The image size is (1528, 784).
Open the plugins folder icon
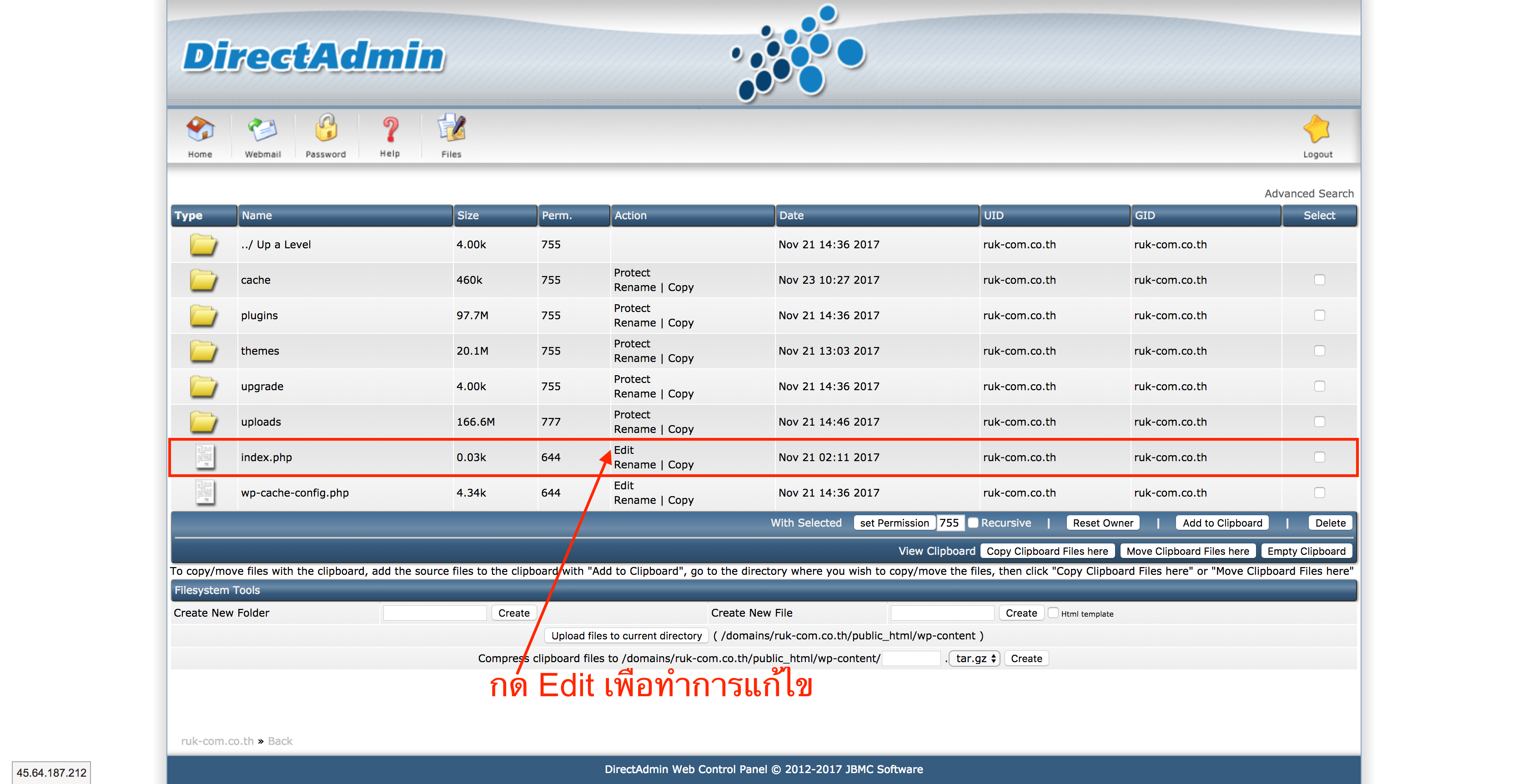point(203,316)
